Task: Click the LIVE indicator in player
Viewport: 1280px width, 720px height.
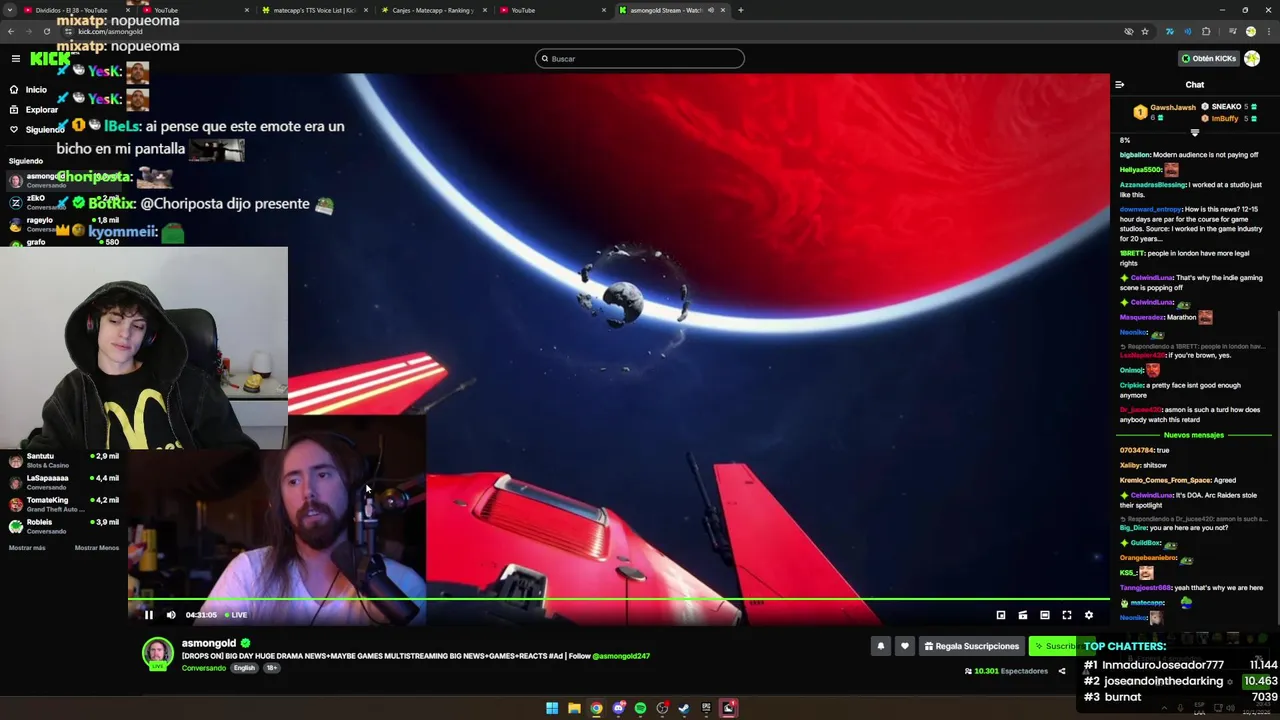Action: click(x=236, y=615)
